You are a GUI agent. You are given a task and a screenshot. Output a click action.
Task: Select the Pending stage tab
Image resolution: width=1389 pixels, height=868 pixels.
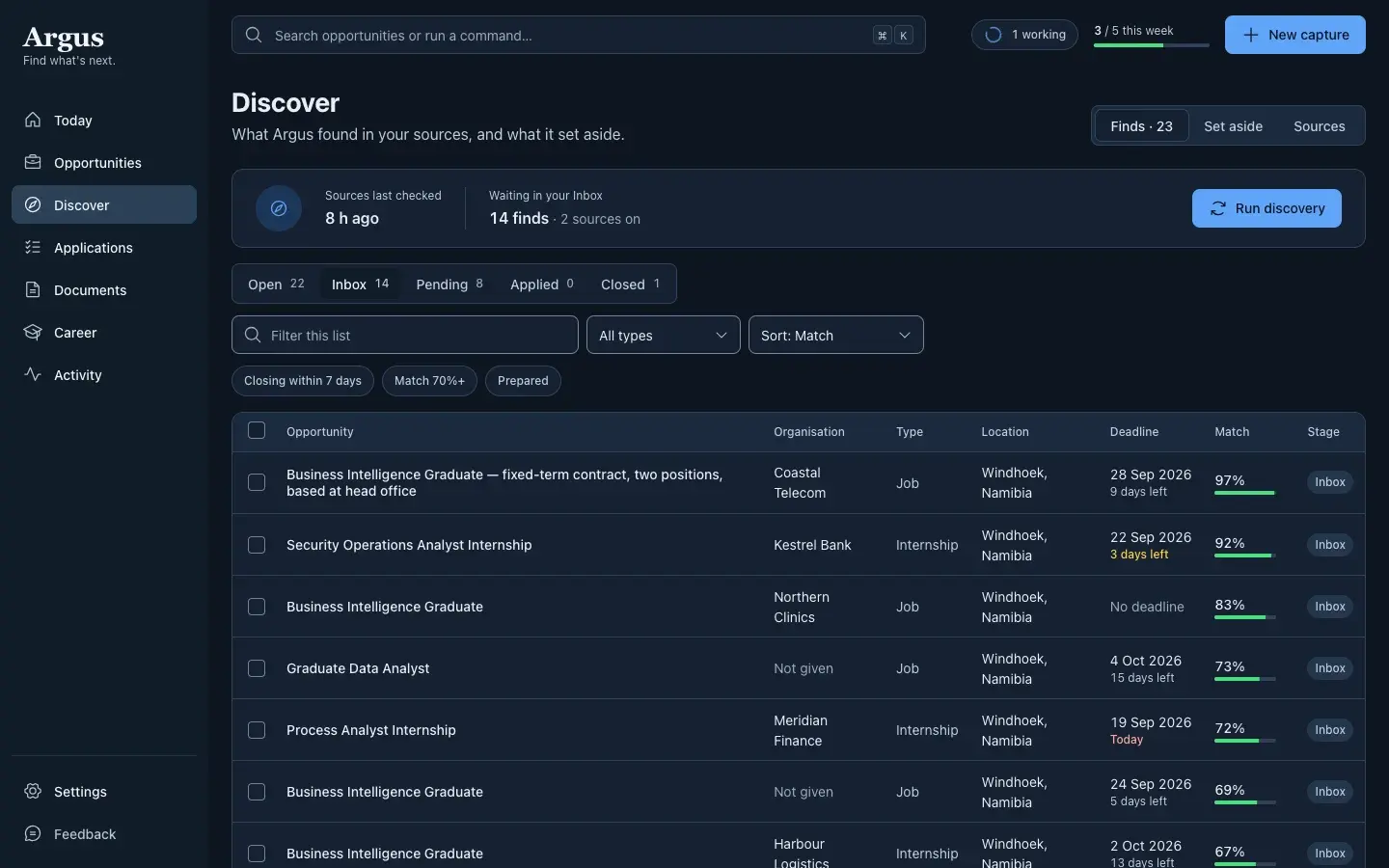449,284
